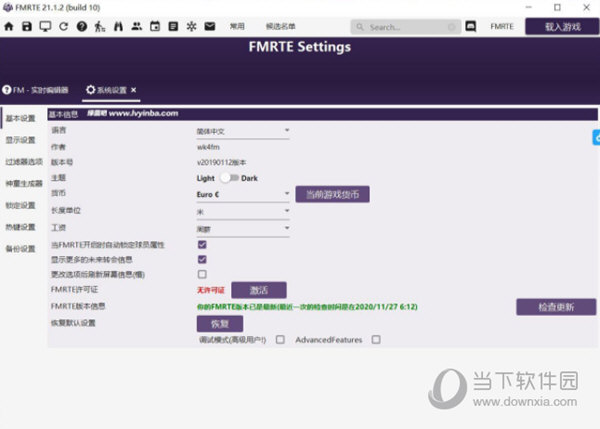The height and width of the screenshot is (429, 600).
Task: Click the FMRTE menu label in toolbar
Action: (x=502, y=26)
